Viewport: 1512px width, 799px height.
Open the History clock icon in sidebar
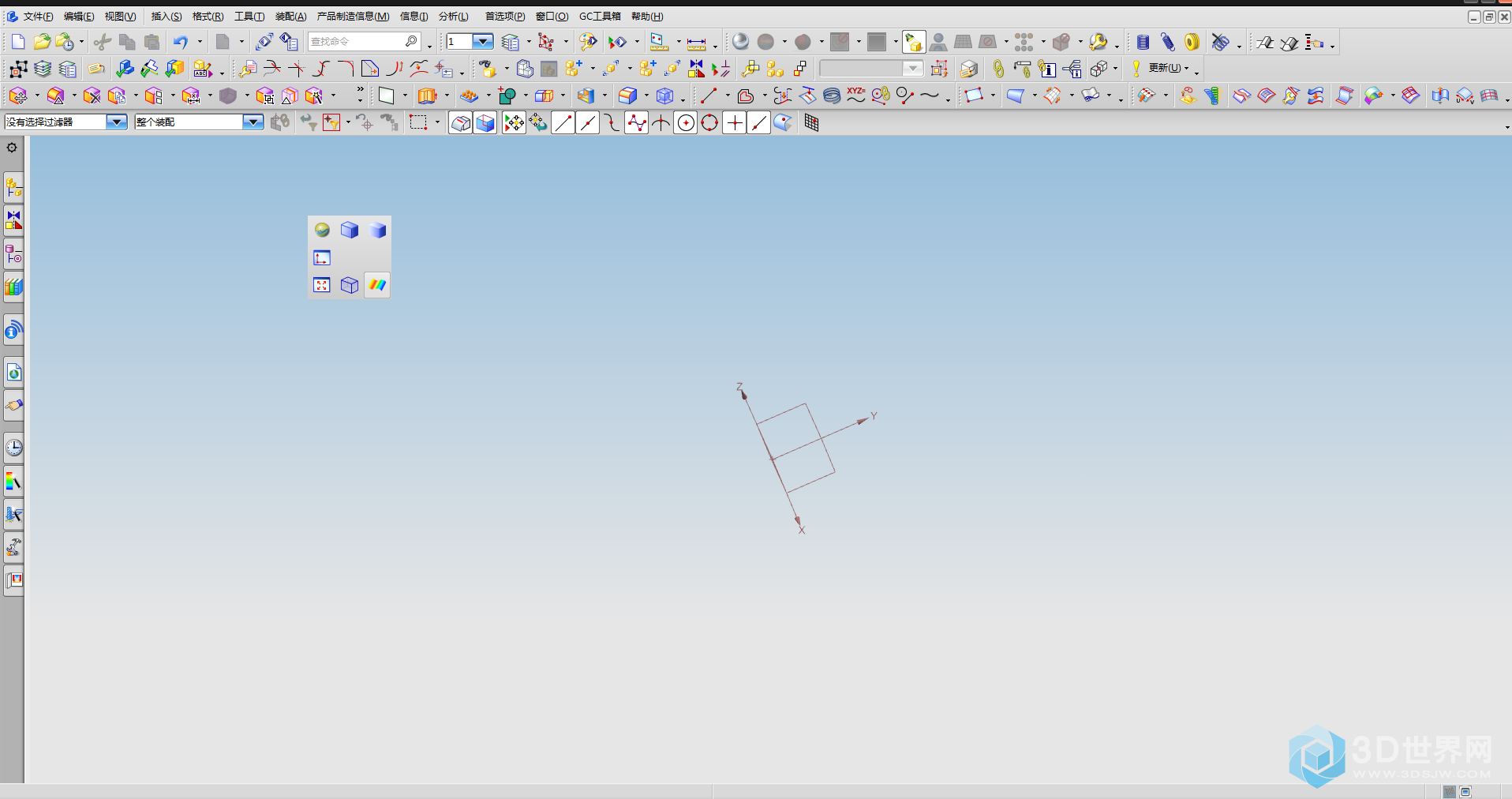pyautogui.click(x=13, y=448)
